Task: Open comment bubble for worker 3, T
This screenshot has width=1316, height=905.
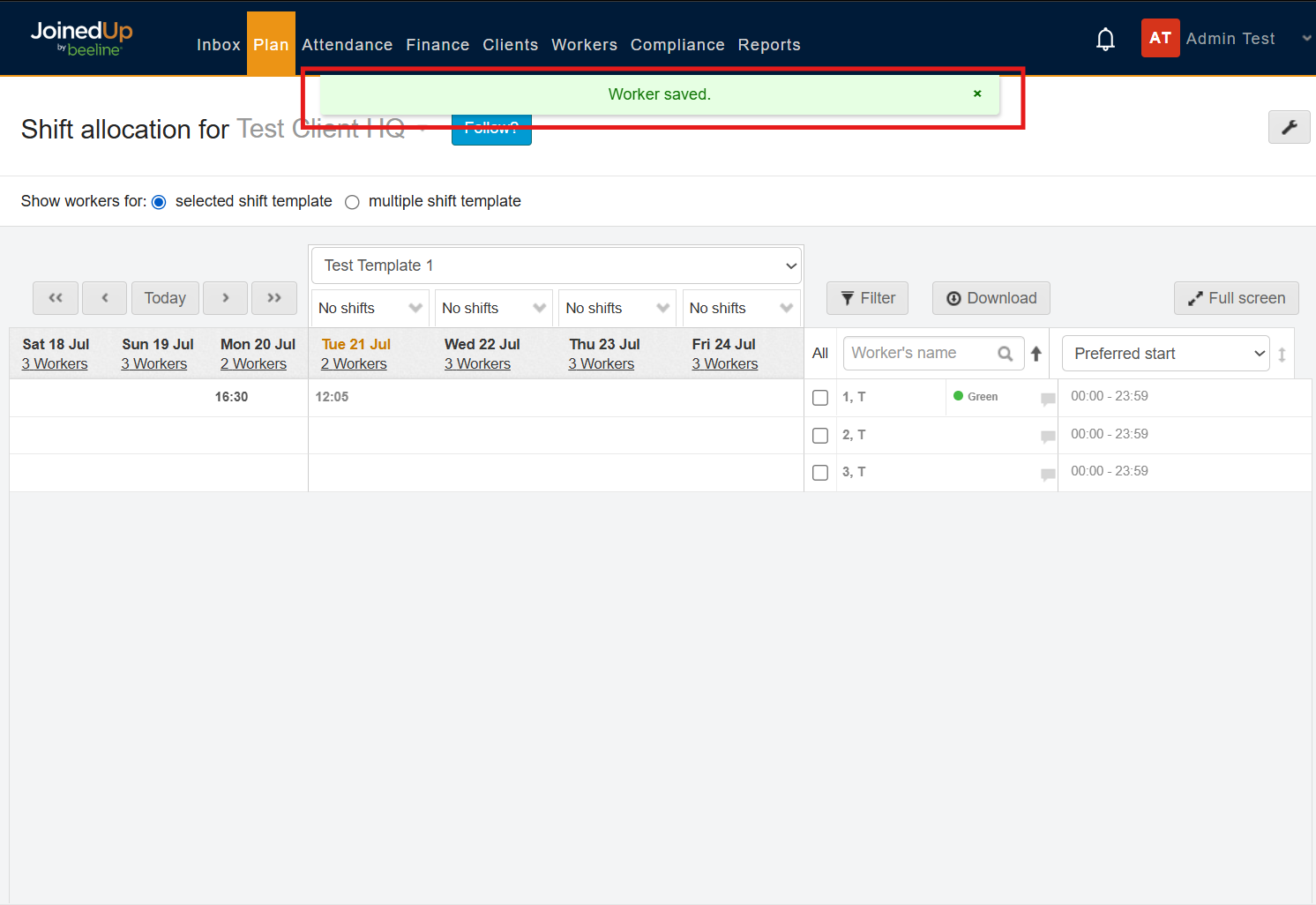Action: [x=1048, y=474]
